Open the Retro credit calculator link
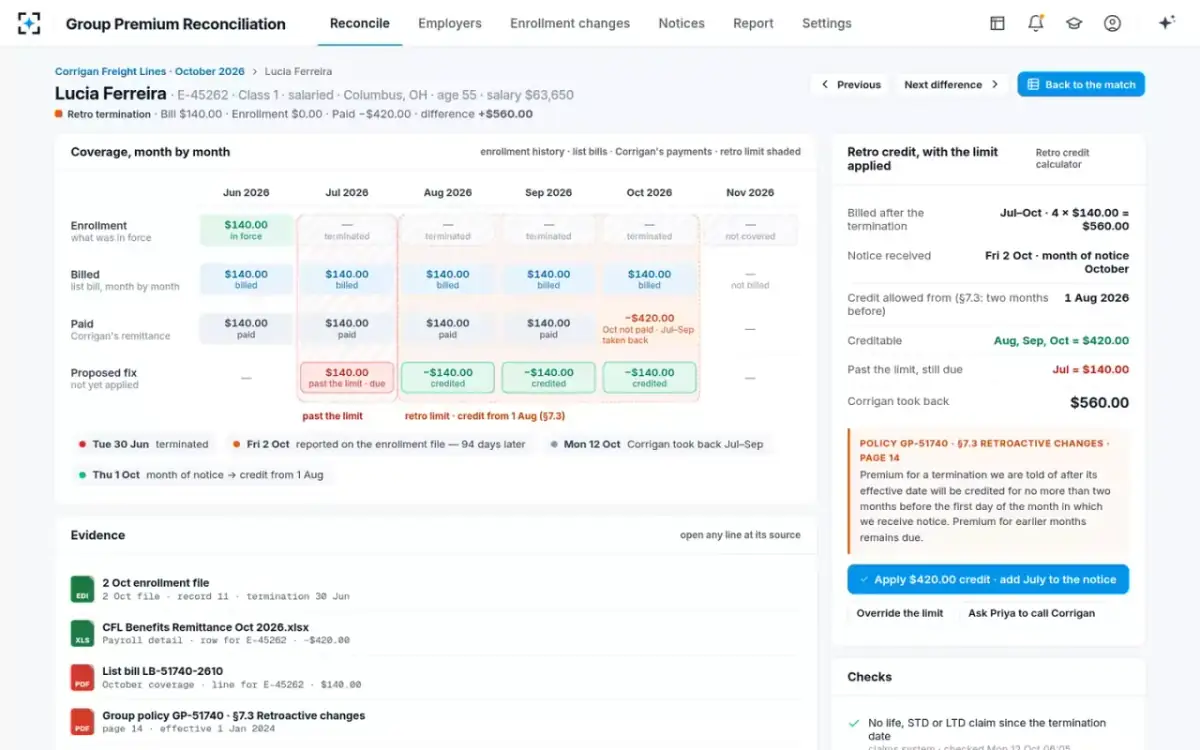 pos(1062,158)
